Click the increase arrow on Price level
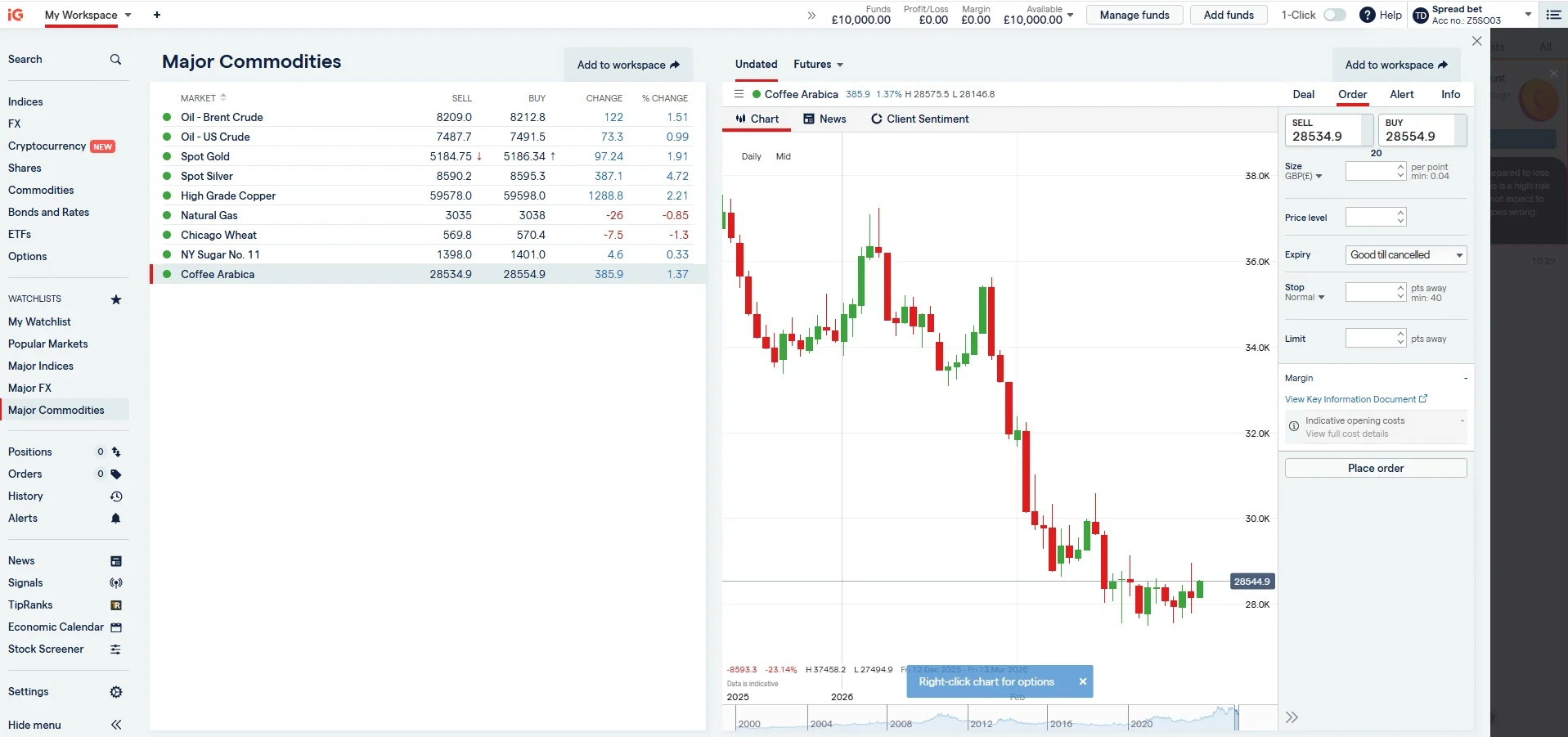Screen dimensions: 1568x737 [x=1400, y=213]
